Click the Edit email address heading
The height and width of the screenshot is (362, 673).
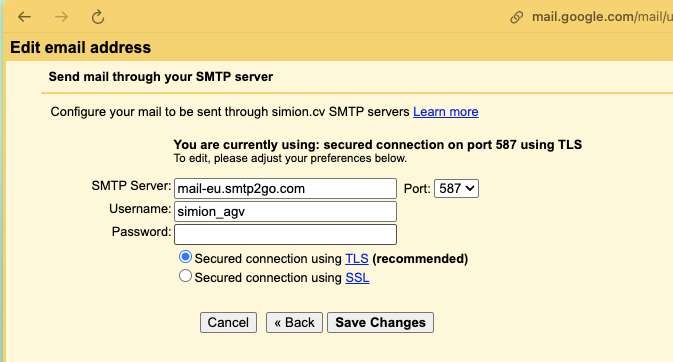click(x=81, y=47)
